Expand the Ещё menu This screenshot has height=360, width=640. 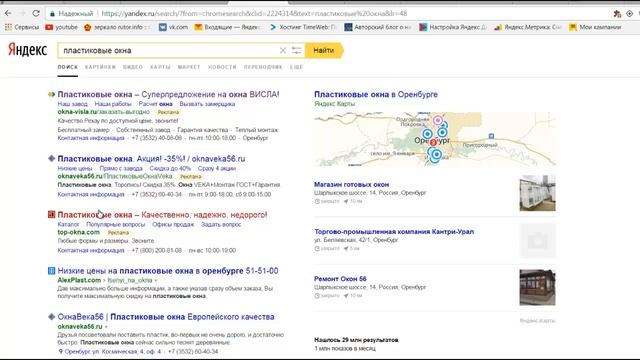pos(296,67)
